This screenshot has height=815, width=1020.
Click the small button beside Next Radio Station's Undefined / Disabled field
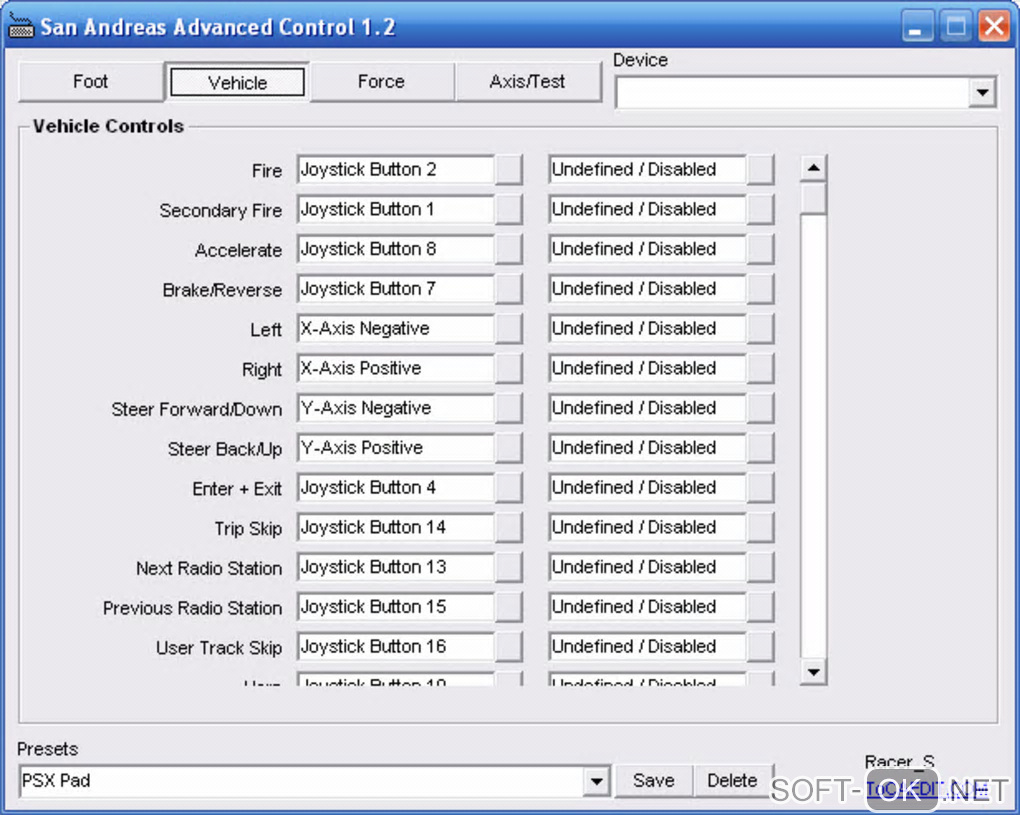(760, 567)
